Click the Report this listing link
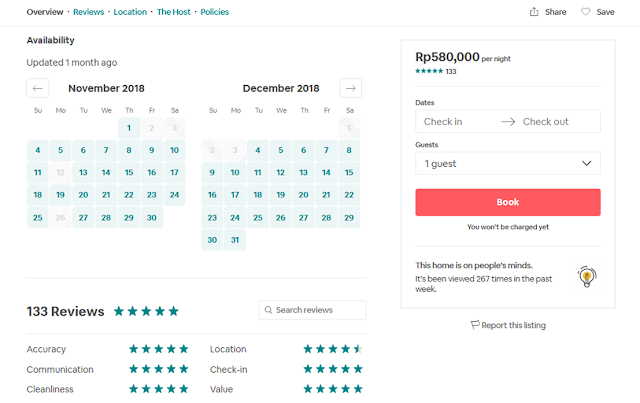The image size is (640, 403). click(513, 325)
